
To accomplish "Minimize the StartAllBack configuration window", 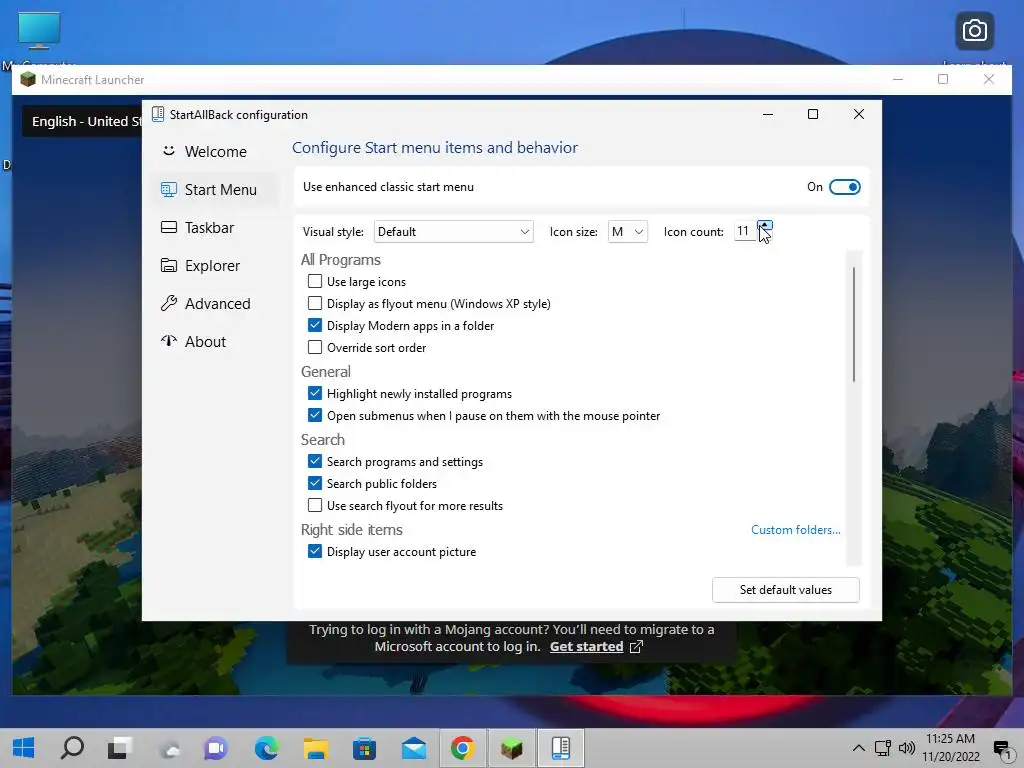I will [768, 114].
